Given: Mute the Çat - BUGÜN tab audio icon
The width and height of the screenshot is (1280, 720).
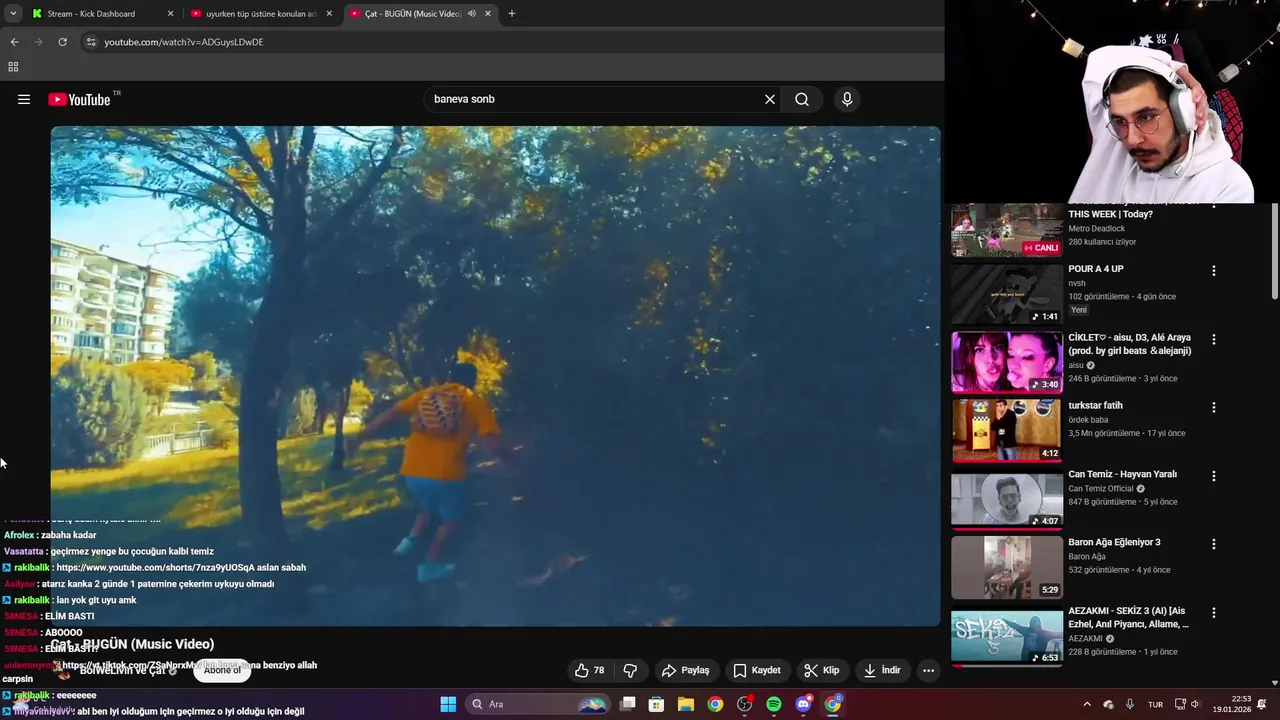Looking at the screenshot, I should pos(472,14).
